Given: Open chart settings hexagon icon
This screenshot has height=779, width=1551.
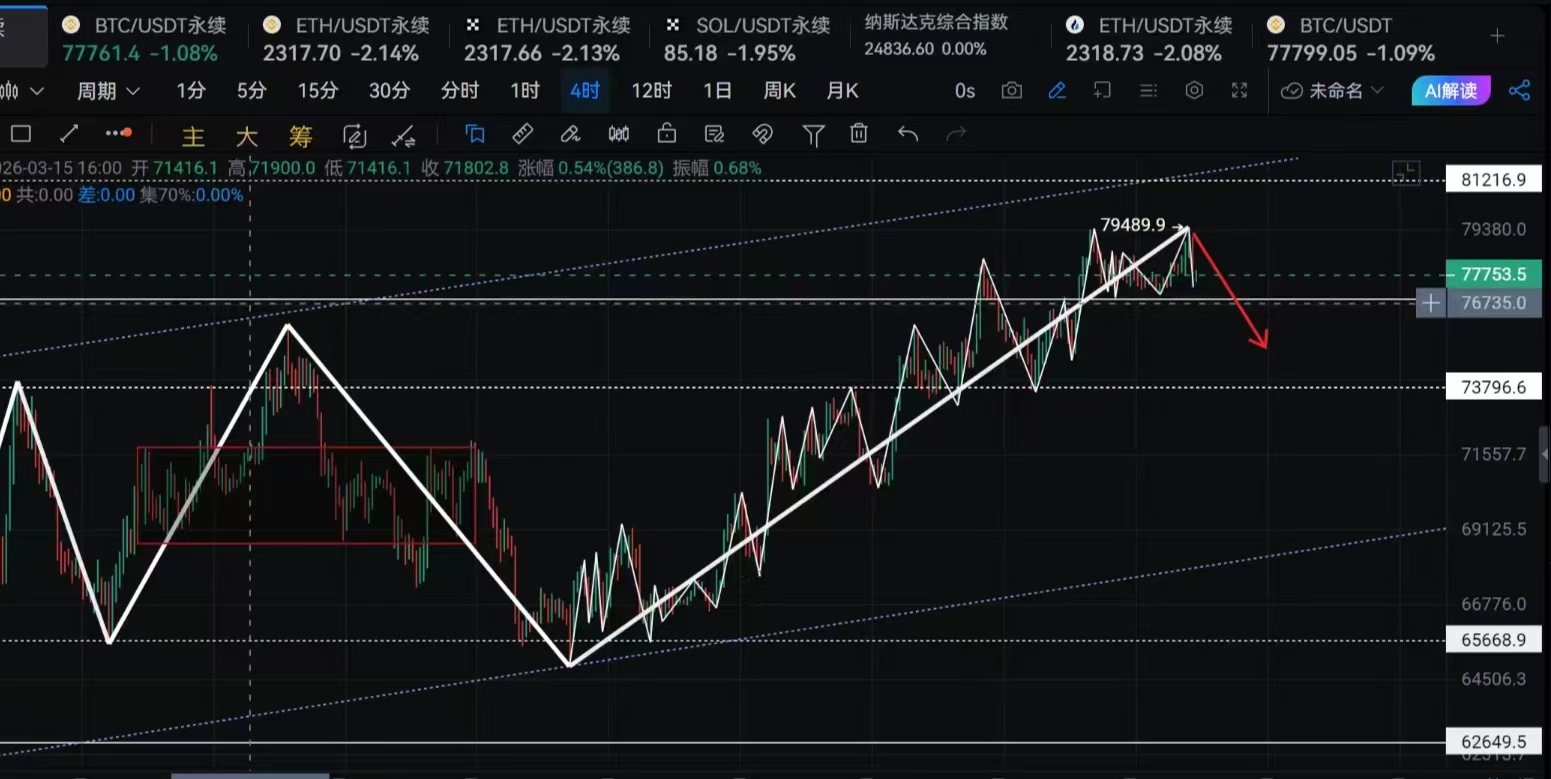Looking at the screenshot, I should 1194,91.
